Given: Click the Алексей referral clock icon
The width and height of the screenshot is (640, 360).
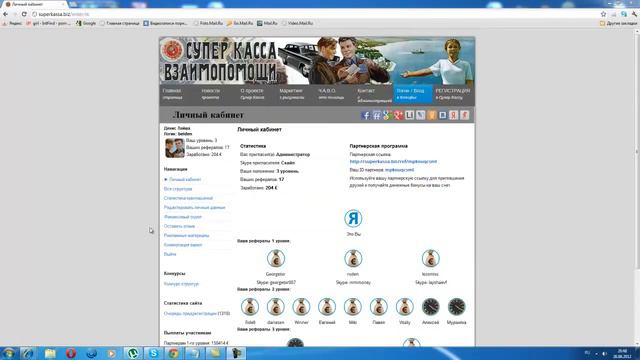Looking at the screenshot, I should 431,307.
